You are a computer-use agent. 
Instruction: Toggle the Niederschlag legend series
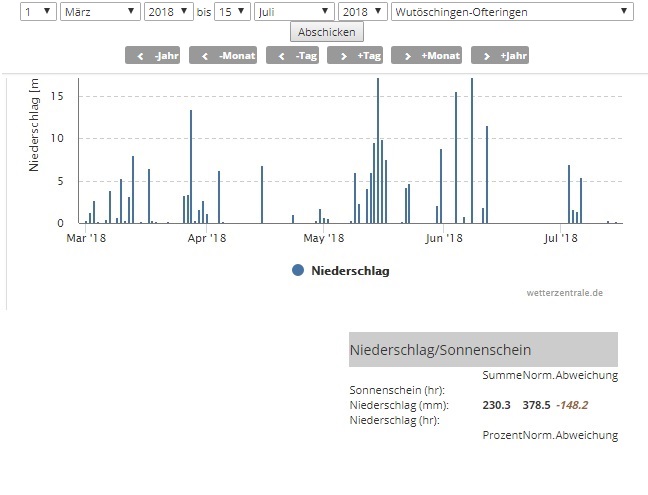350,271
